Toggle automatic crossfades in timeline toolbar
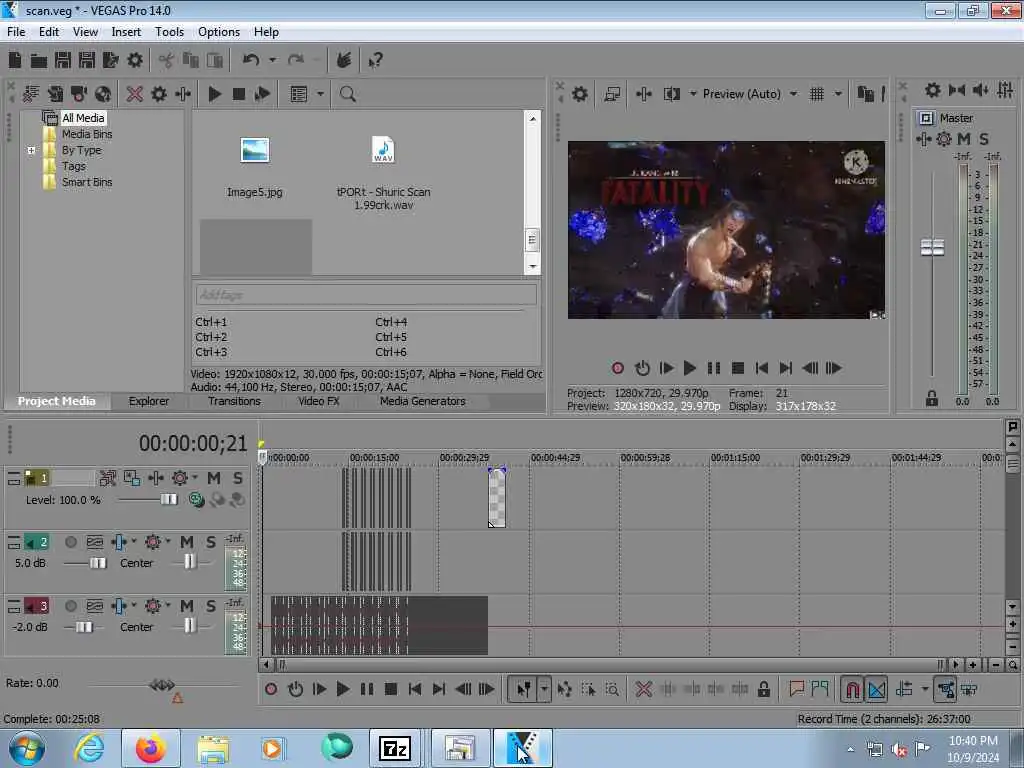The width and height of the screenshot is (1024, 768). [x=876, y=689]
